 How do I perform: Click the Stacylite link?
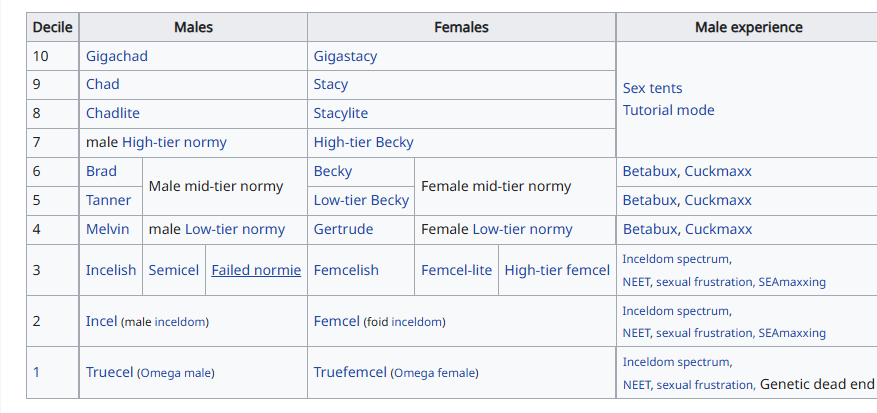(340, 114)
